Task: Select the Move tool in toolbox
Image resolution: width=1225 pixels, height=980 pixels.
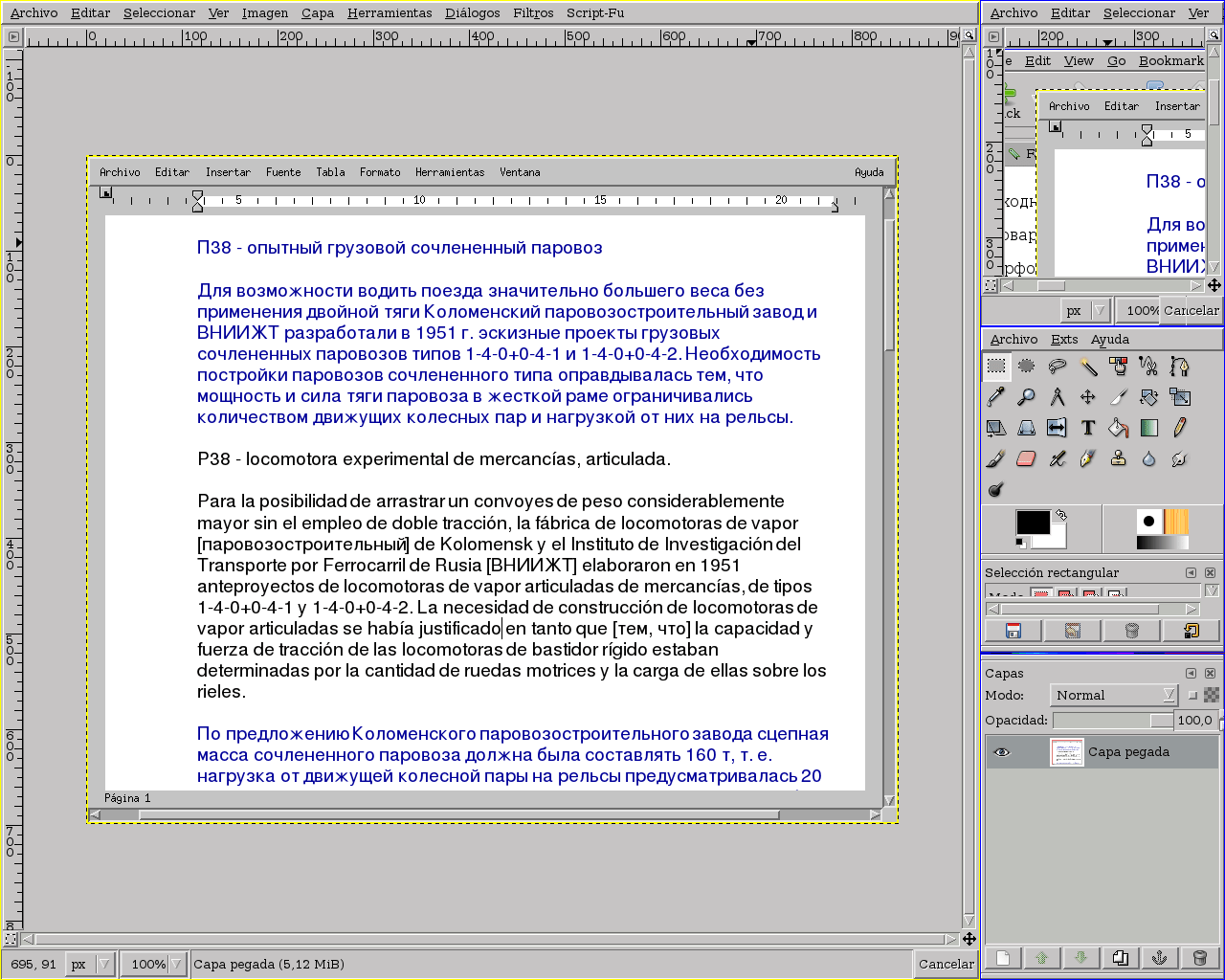Action: pos(1088,397)
